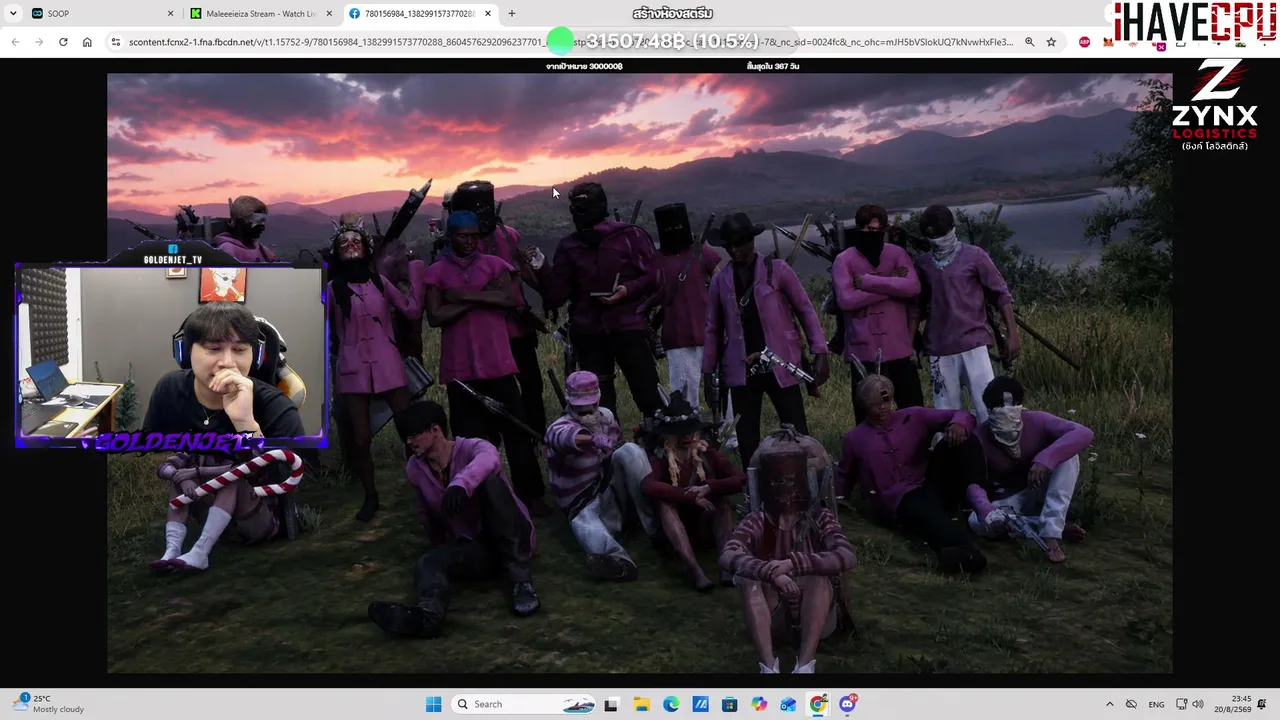Go back to the previous page
This screenshot has height=720, width=1280.
point(15,42)
